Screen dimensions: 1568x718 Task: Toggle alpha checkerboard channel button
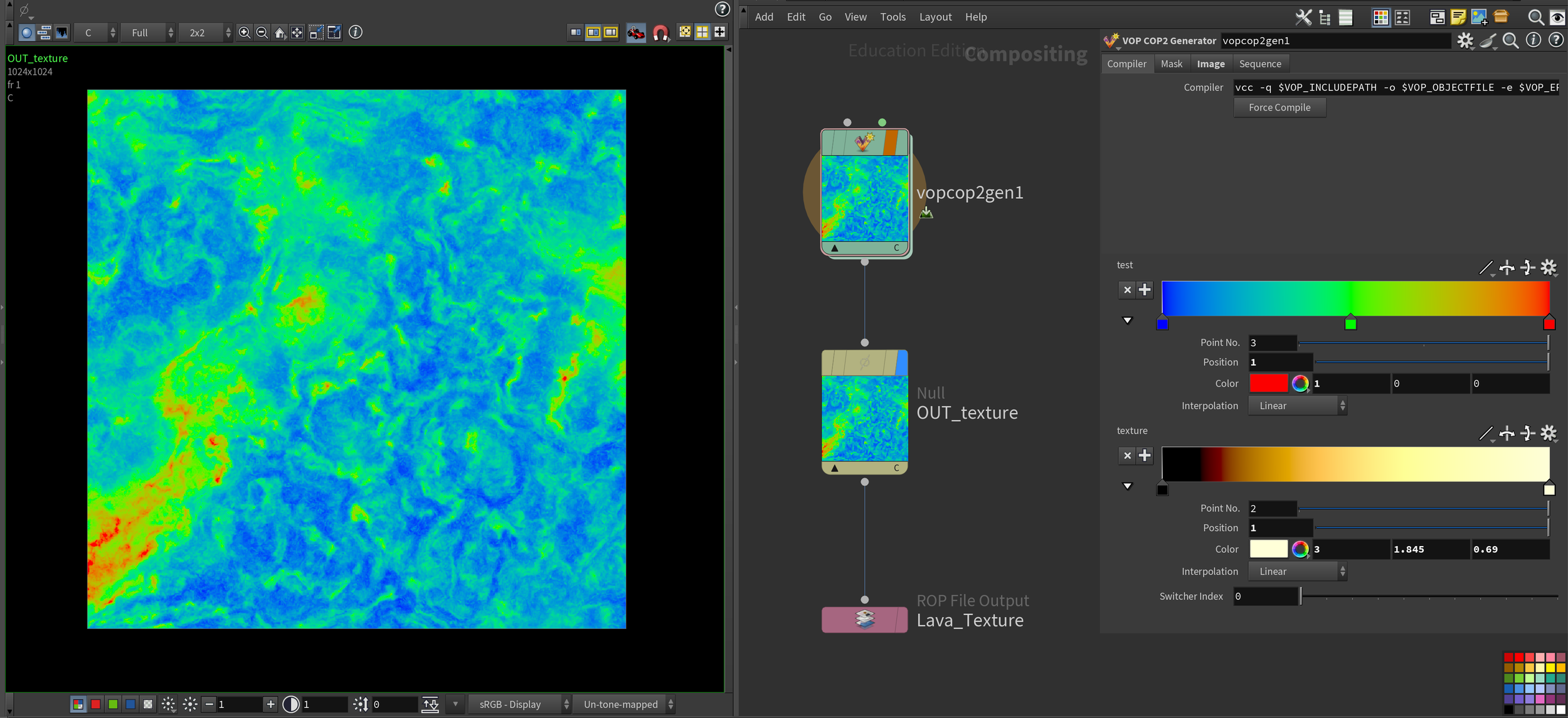[148, 704]
